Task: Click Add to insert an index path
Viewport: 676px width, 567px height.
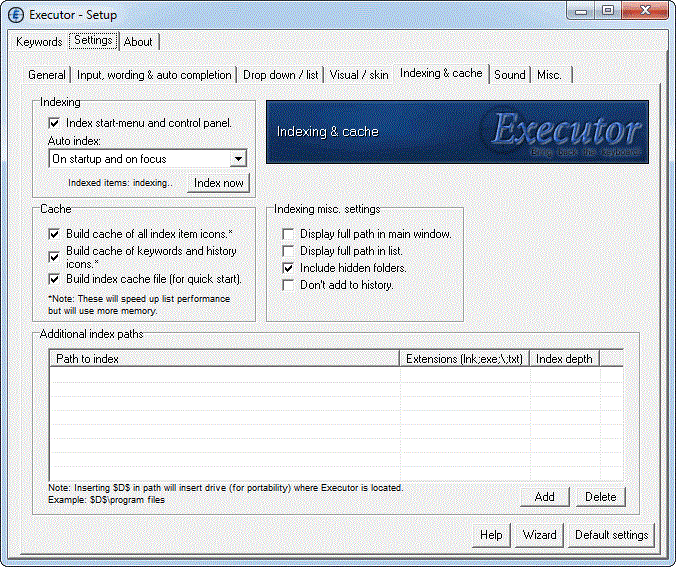Action: click(x=544, y=497)
